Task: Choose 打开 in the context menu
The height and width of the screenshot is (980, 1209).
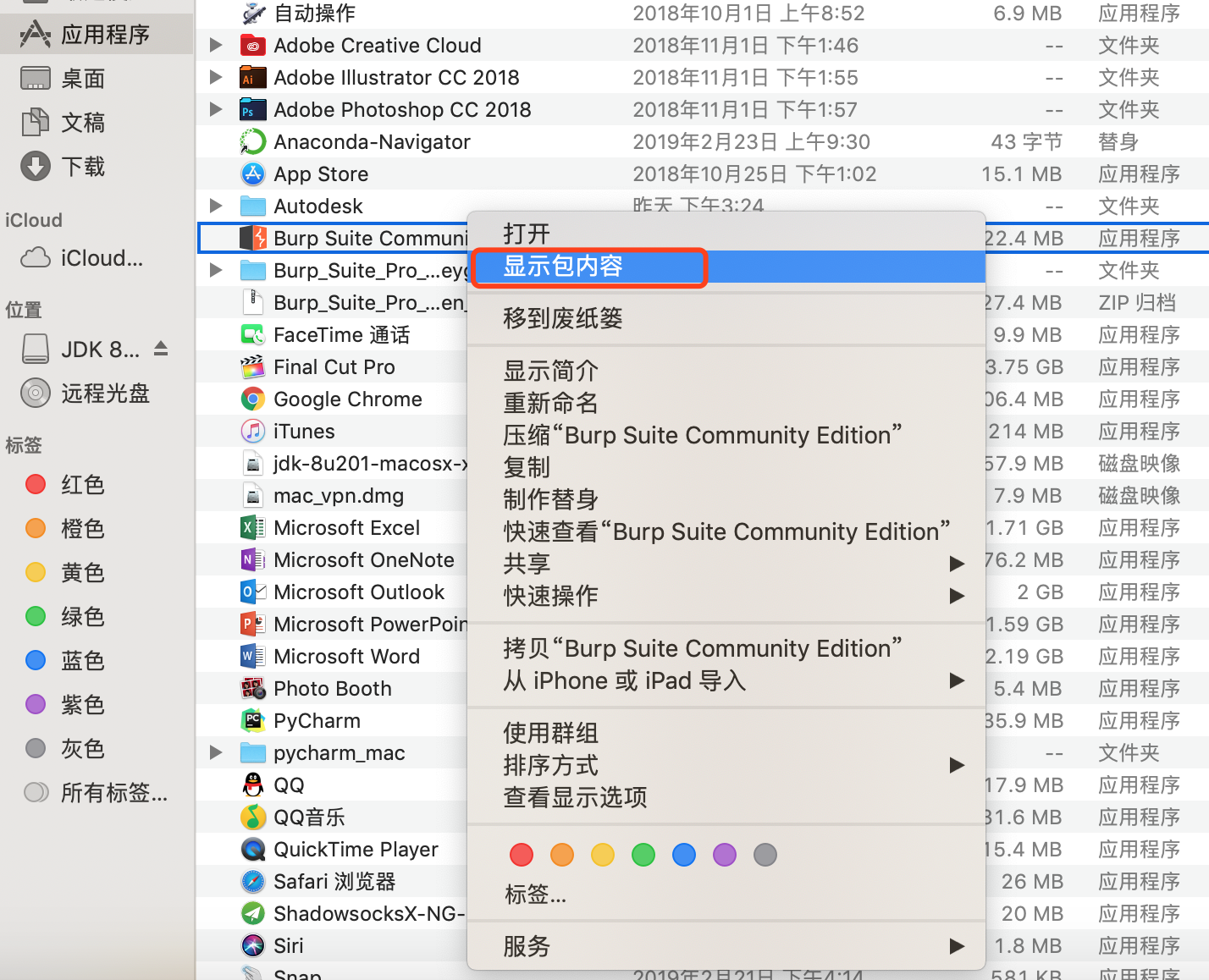Action: 726,234
